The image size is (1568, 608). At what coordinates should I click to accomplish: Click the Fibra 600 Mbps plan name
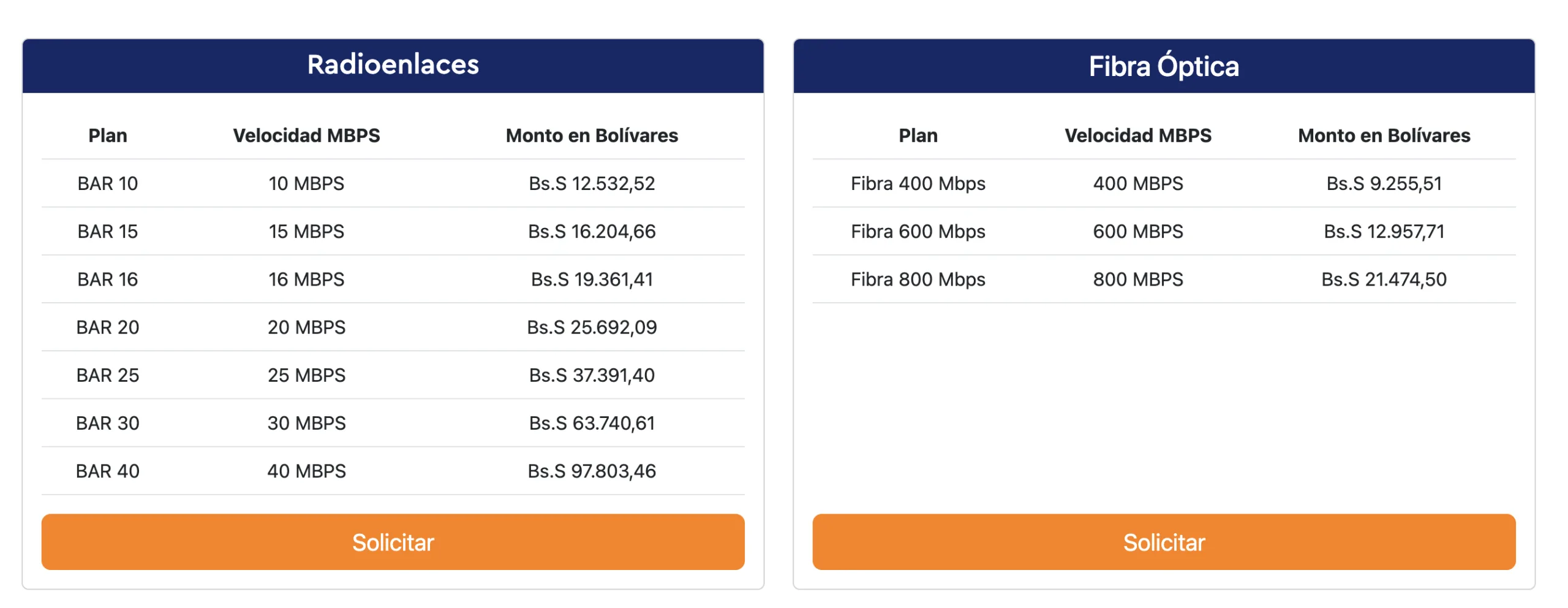pos(918,231)
